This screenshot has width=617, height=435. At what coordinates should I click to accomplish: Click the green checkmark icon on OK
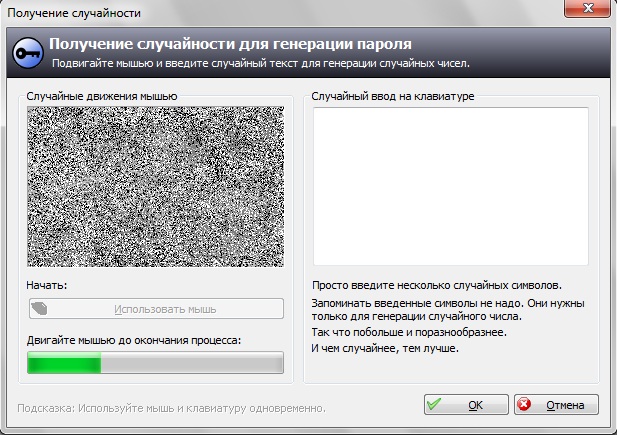point(434,405)
